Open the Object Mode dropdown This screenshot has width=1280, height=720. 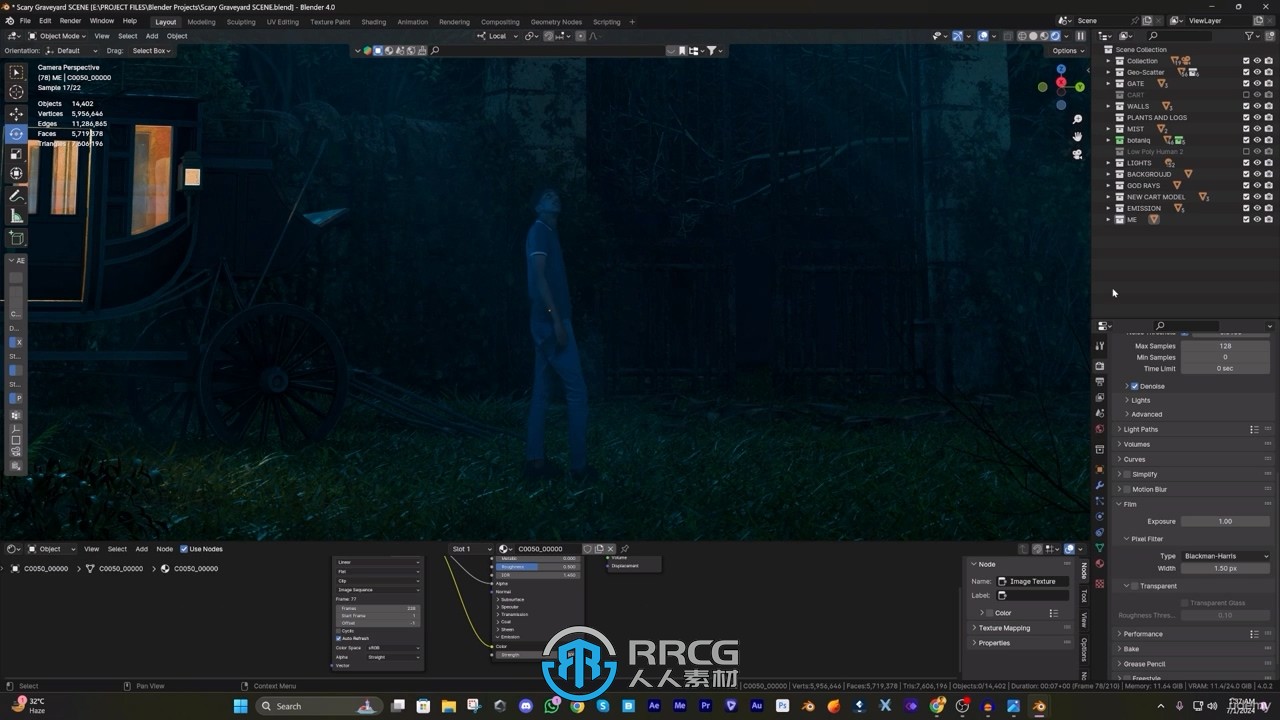59,36
